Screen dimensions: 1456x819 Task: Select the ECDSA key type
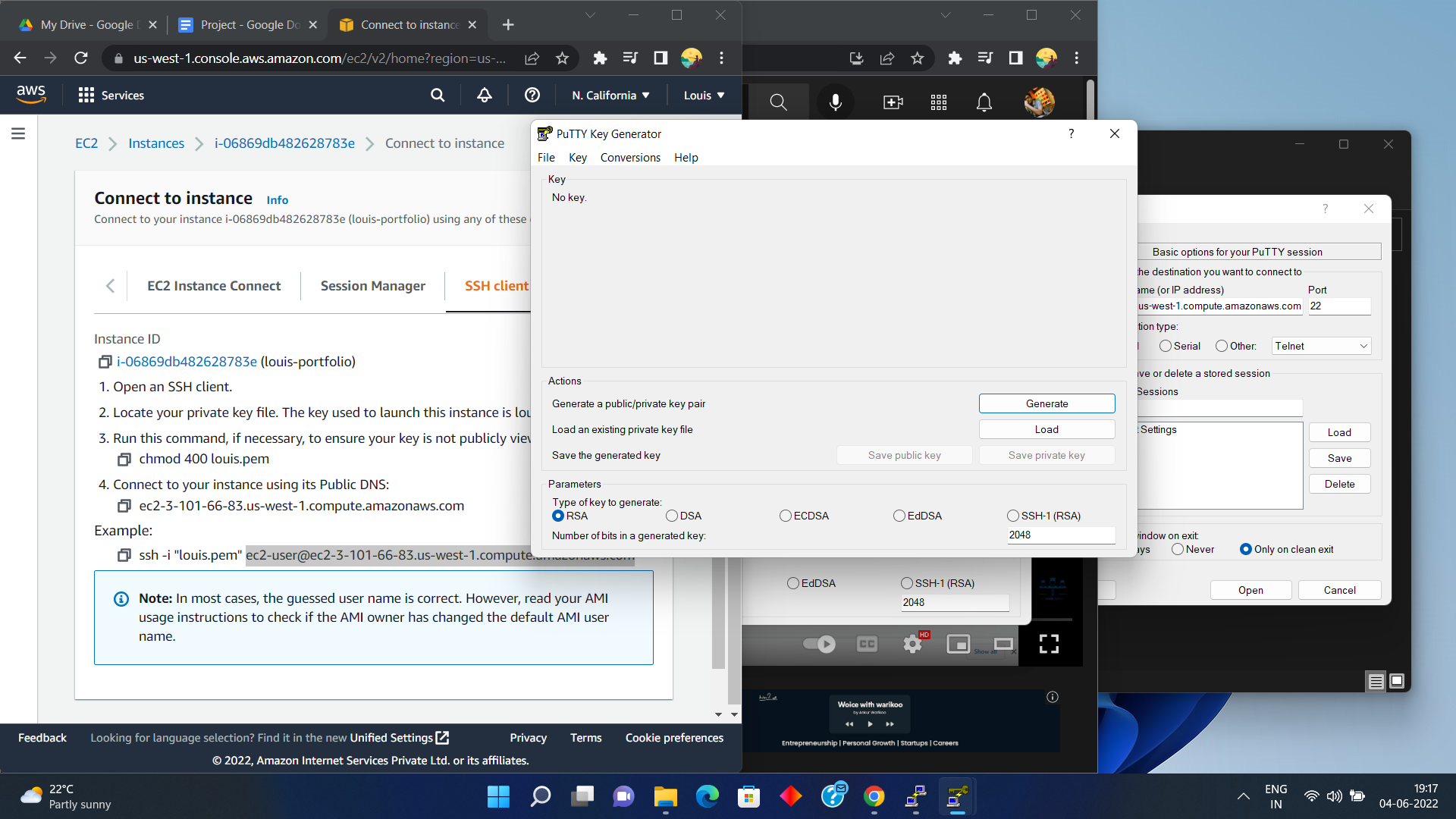tap(786, 516)
